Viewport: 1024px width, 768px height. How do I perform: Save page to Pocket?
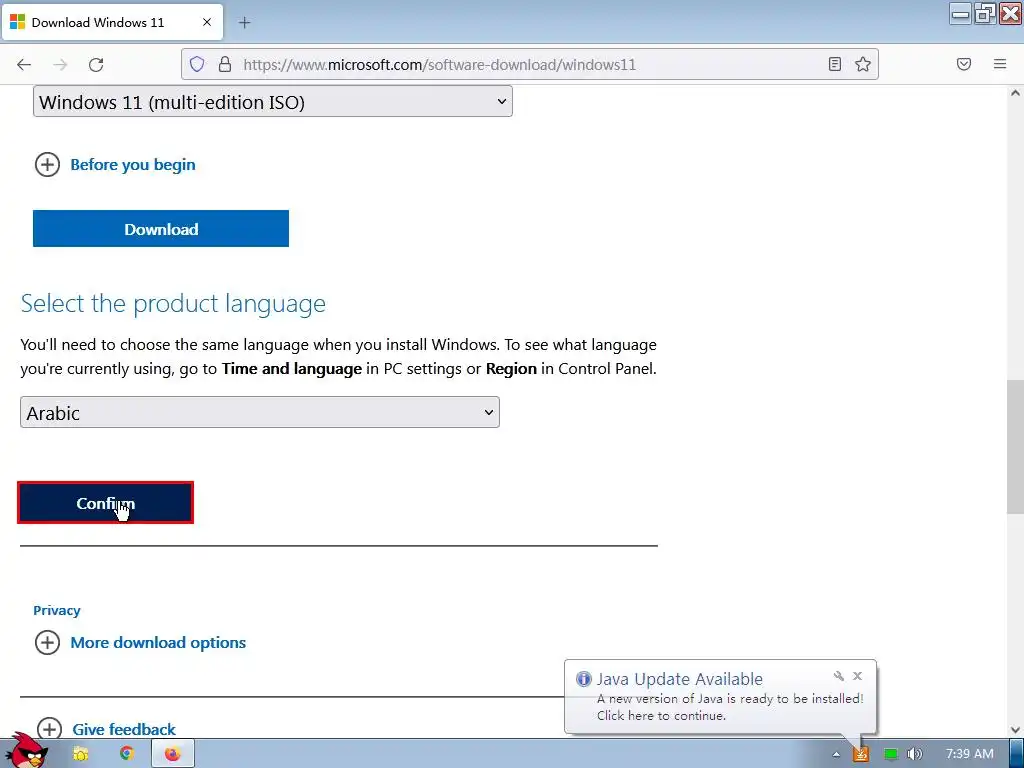point(964,64)
